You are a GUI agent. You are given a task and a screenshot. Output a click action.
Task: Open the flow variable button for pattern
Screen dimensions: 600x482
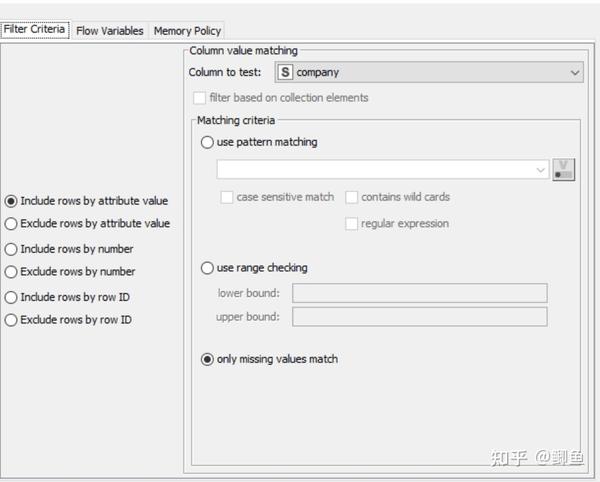click(x=563, y=169)
